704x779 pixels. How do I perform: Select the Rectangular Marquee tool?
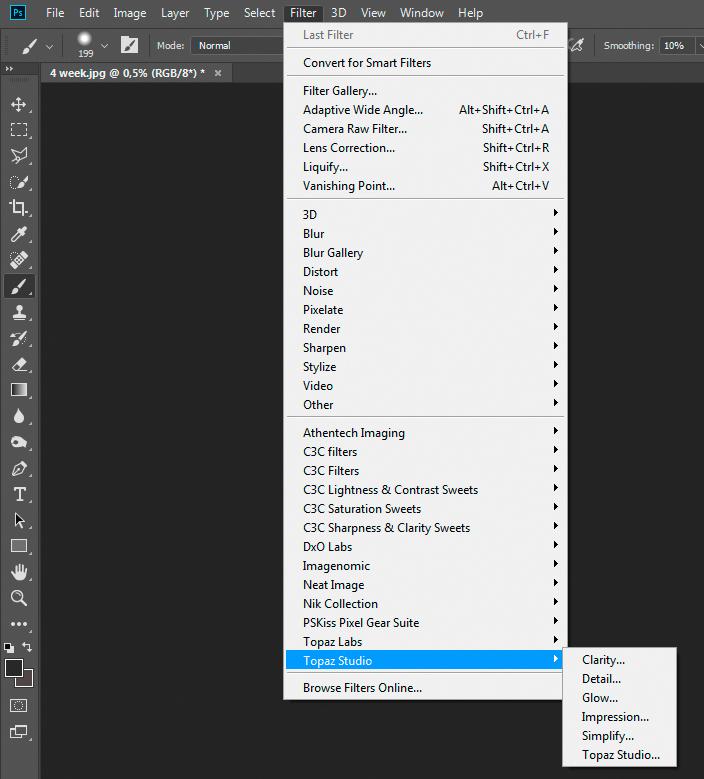click(19, 130)
